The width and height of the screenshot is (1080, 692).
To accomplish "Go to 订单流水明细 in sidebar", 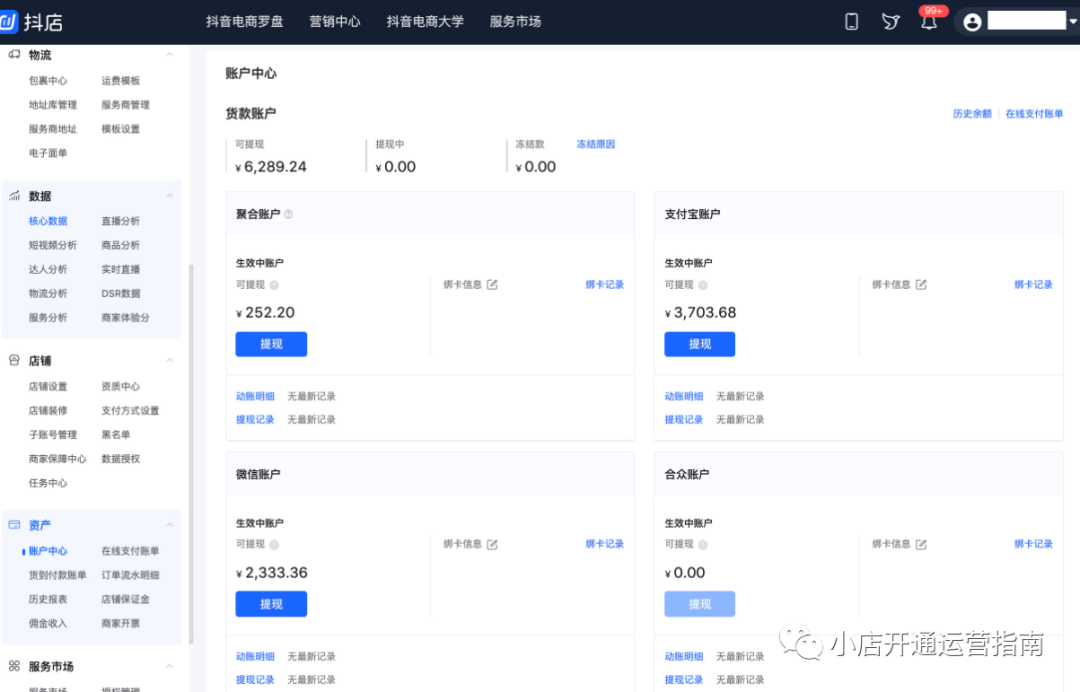I will 130,575.
